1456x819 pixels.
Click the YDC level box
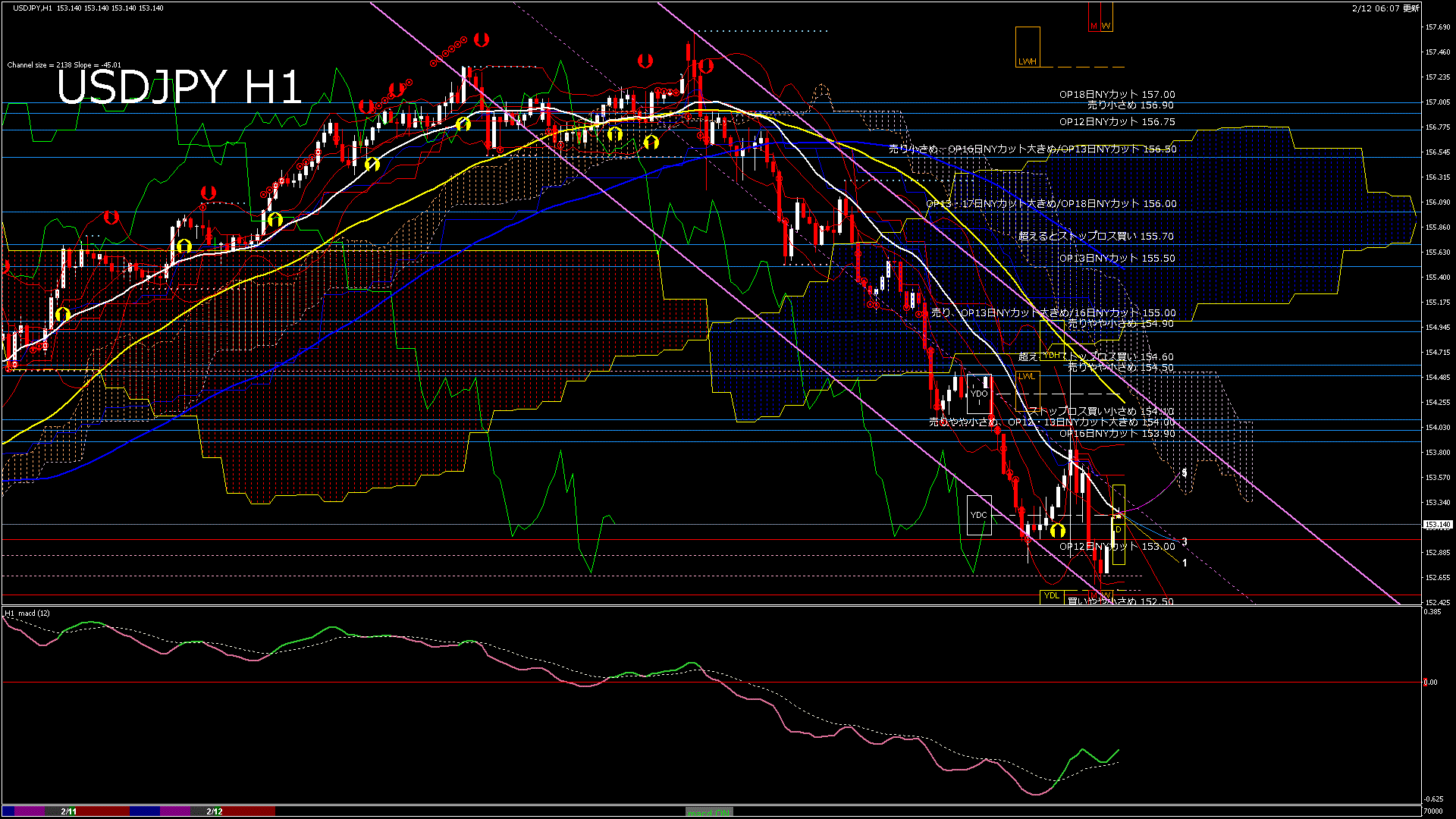click(x=979, y=515)
